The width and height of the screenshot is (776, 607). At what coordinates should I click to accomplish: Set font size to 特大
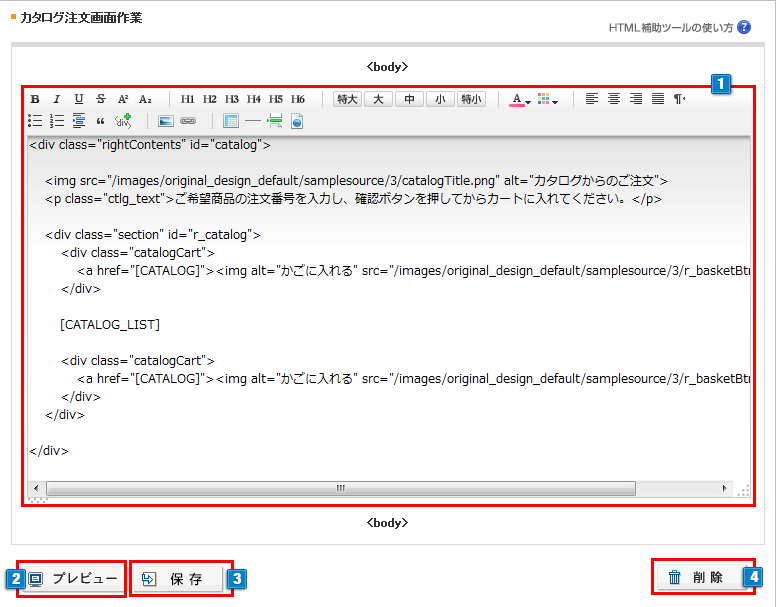click(x=347, y=99)
